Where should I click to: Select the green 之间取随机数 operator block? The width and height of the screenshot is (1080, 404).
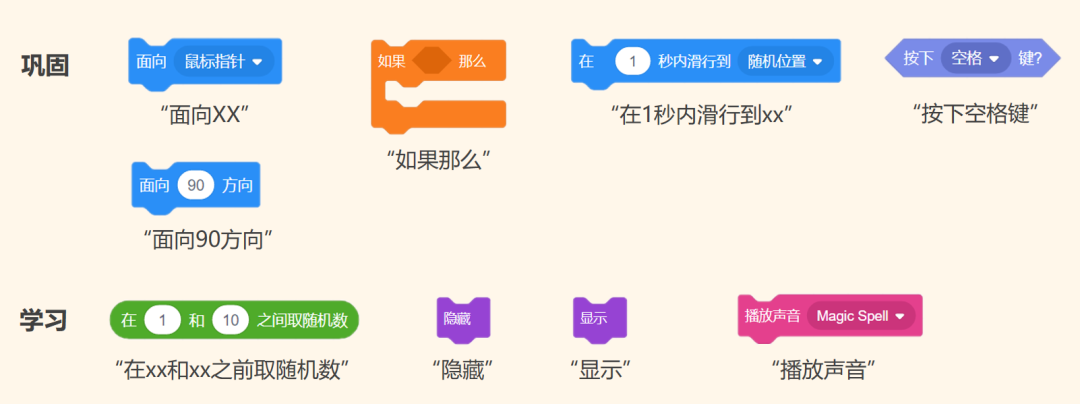point(234,320)
